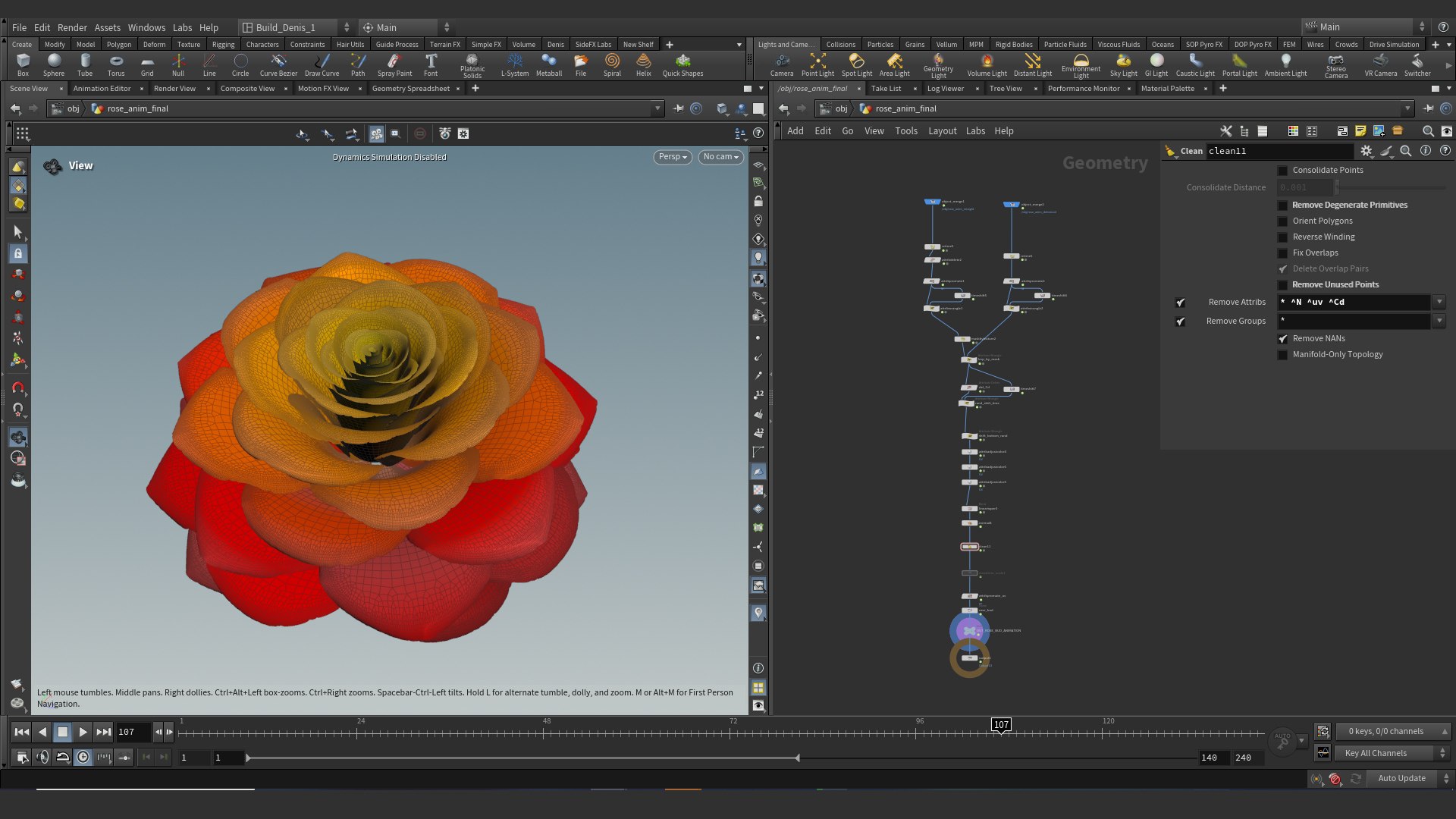Switch to Geometry Spreadsheet tab
Screen dimensions: 1456x819
tap(410, 89)
